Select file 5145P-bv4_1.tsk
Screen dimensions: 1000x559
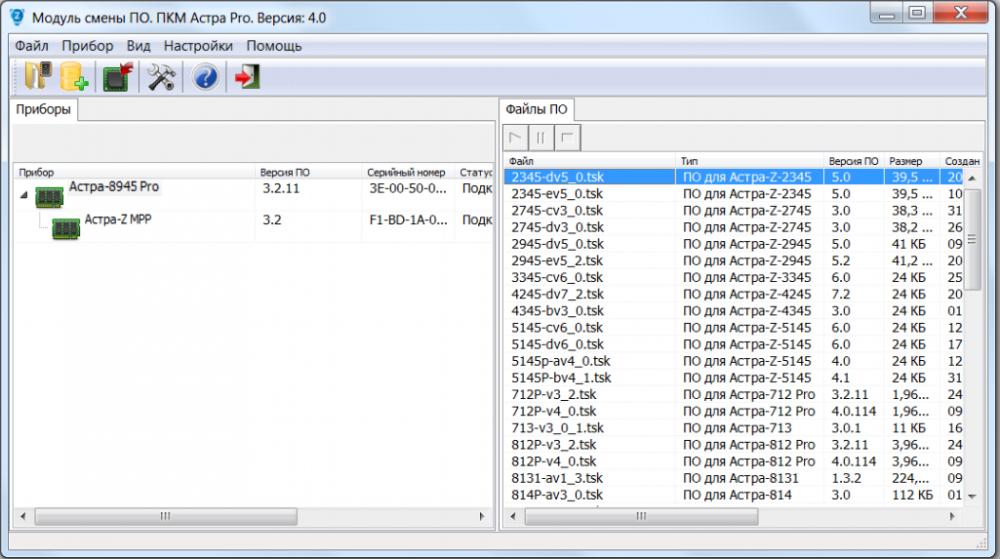[x=561, y=377]
